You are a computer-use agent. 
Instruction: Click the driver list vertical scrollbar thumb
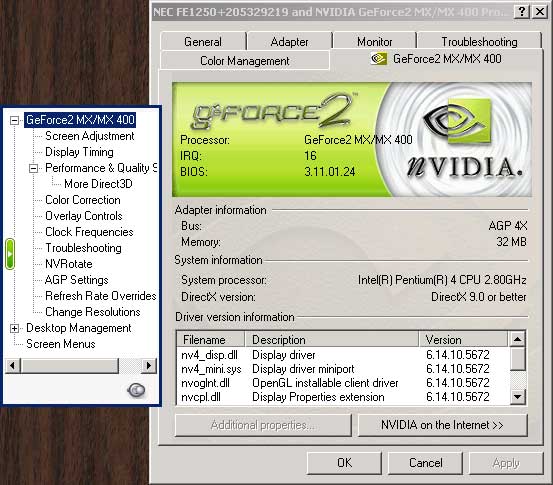point(517,359)
